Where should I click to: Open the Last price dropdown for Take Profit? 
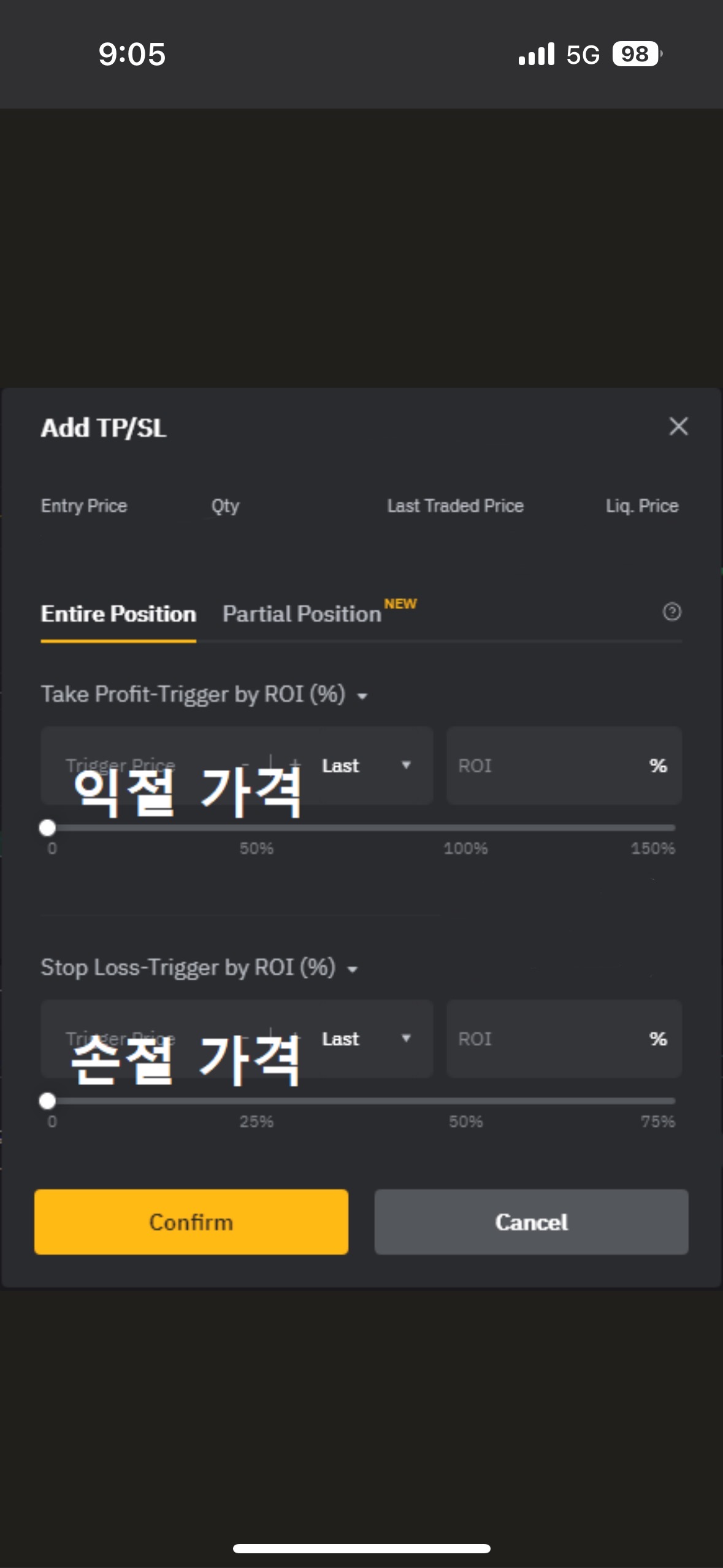click(365, 765)
